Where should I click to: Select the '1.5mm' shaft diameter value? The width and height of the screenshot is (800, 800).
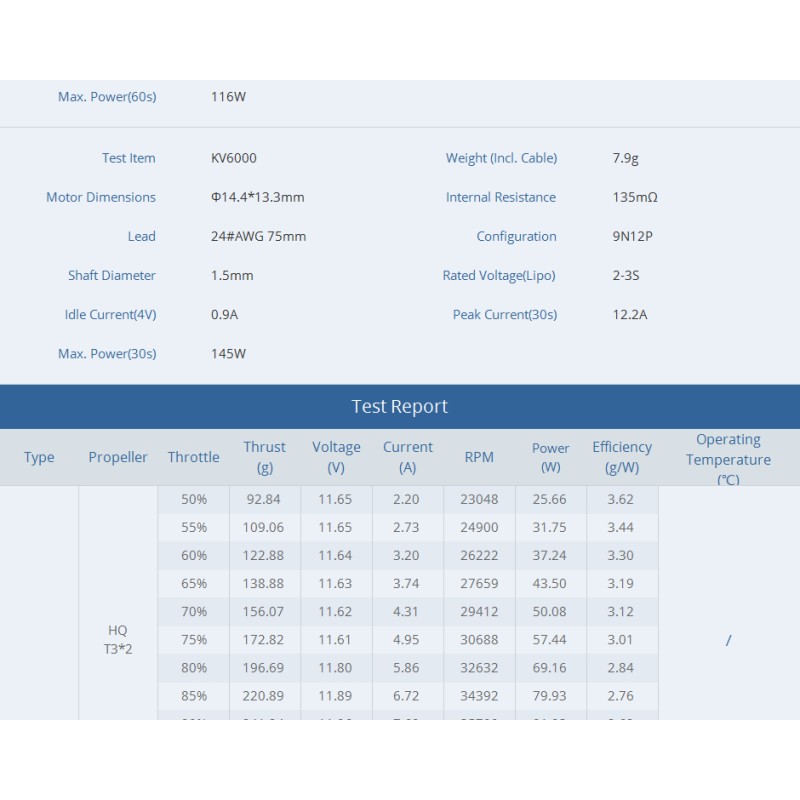[232, 276]
